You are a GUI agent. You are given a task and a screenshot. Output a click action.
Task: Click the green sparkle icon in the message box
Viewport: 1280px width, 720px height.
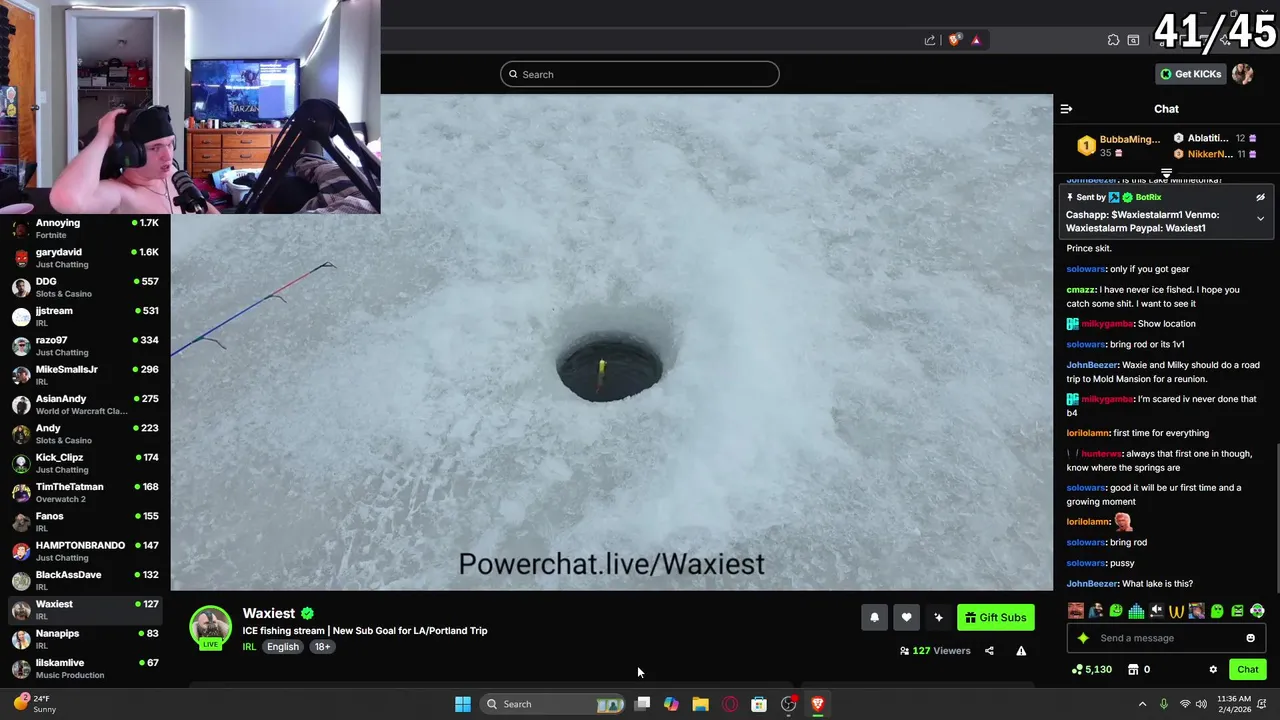tap(1082, 638)
